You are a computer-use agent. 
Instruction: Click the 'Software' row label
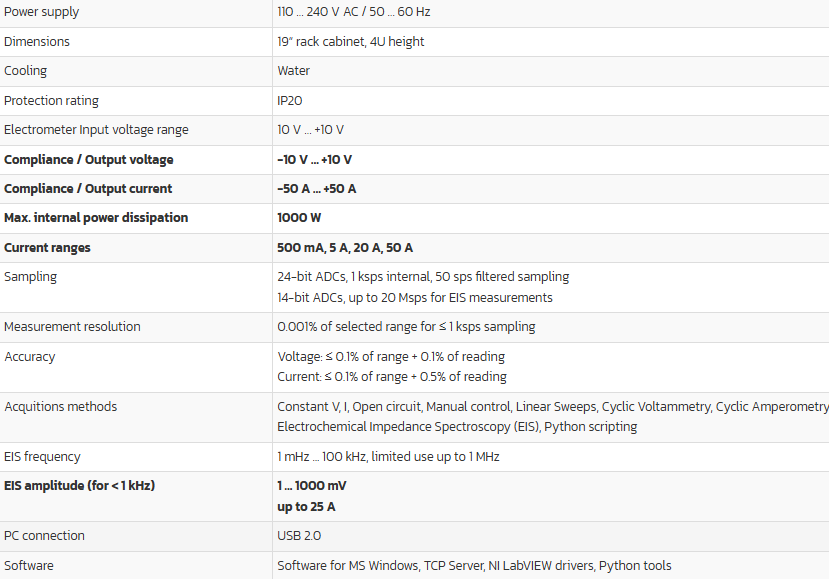(29, 565)
